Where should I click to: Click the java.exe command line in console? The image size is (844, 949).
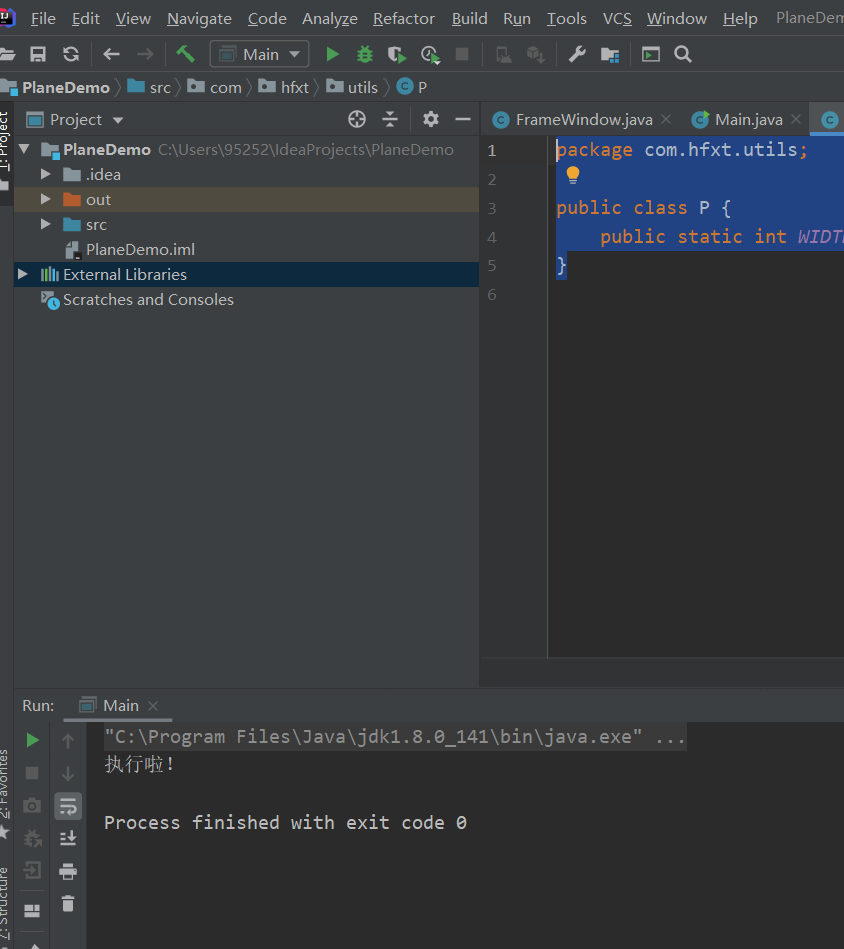point(395,737)
